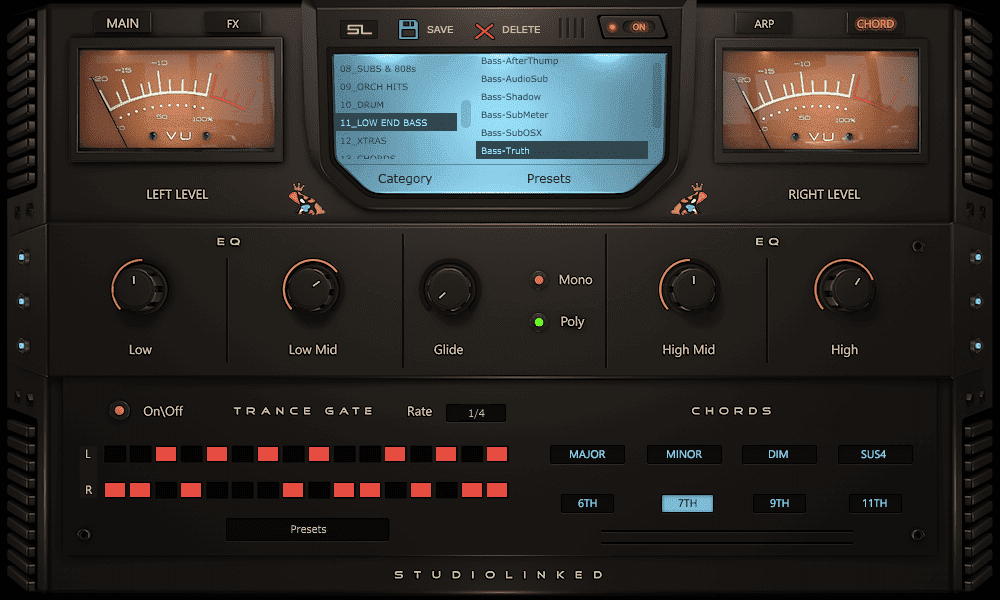This screenshot has height=600, width=1000.
Task: Toggle the 9TH chord button
Action: point(779,503)
